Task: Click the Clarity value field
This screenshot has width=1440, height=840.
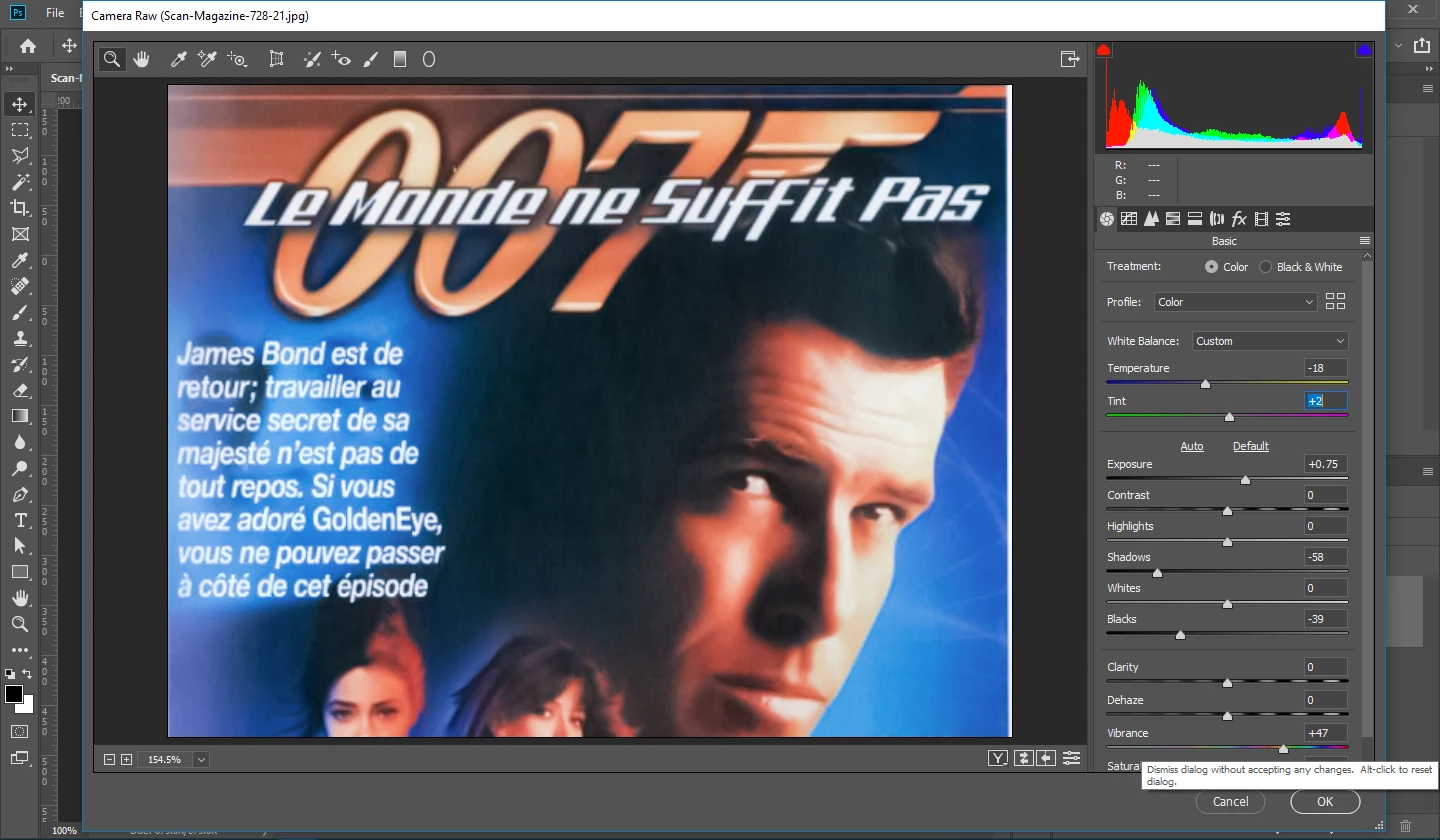Action: pyautogui.click(x=1325, y=667)
